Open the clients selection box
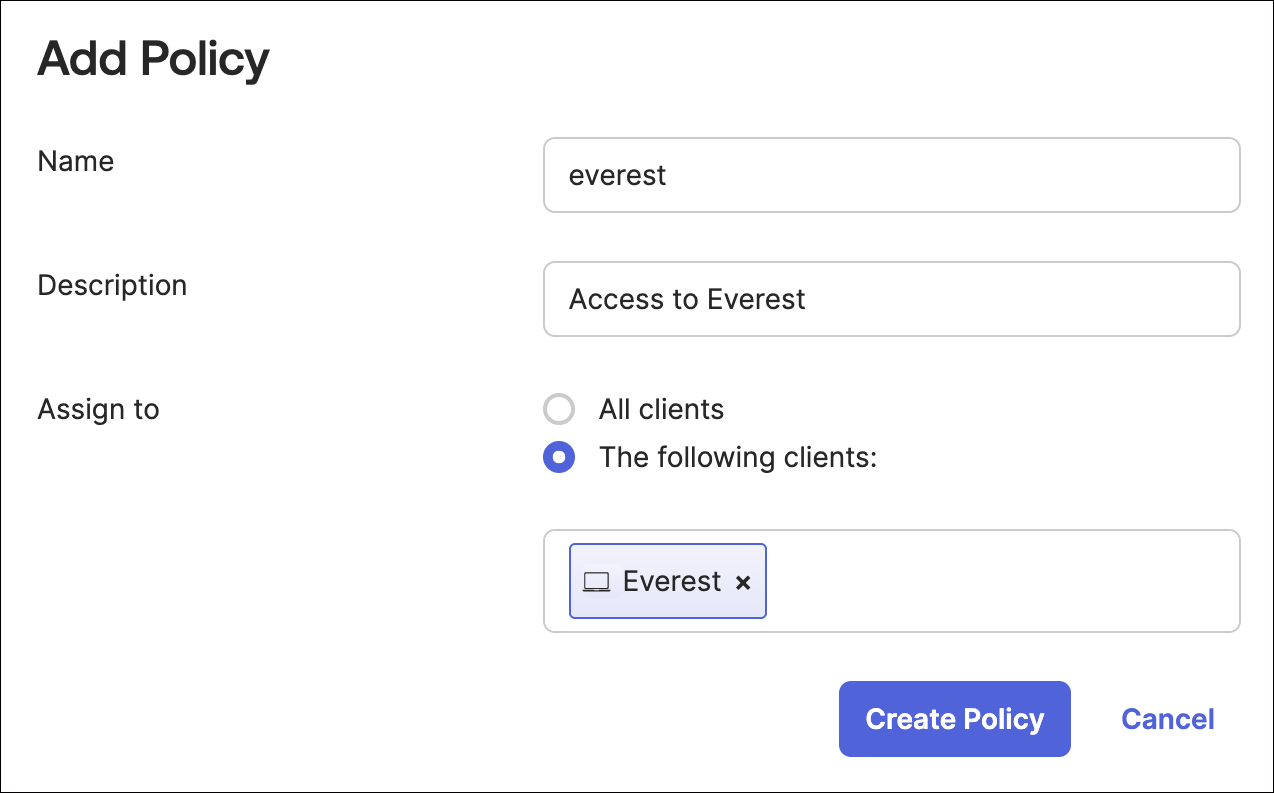This screenshot has height=793, width=1274. [x=1000, y=581]
